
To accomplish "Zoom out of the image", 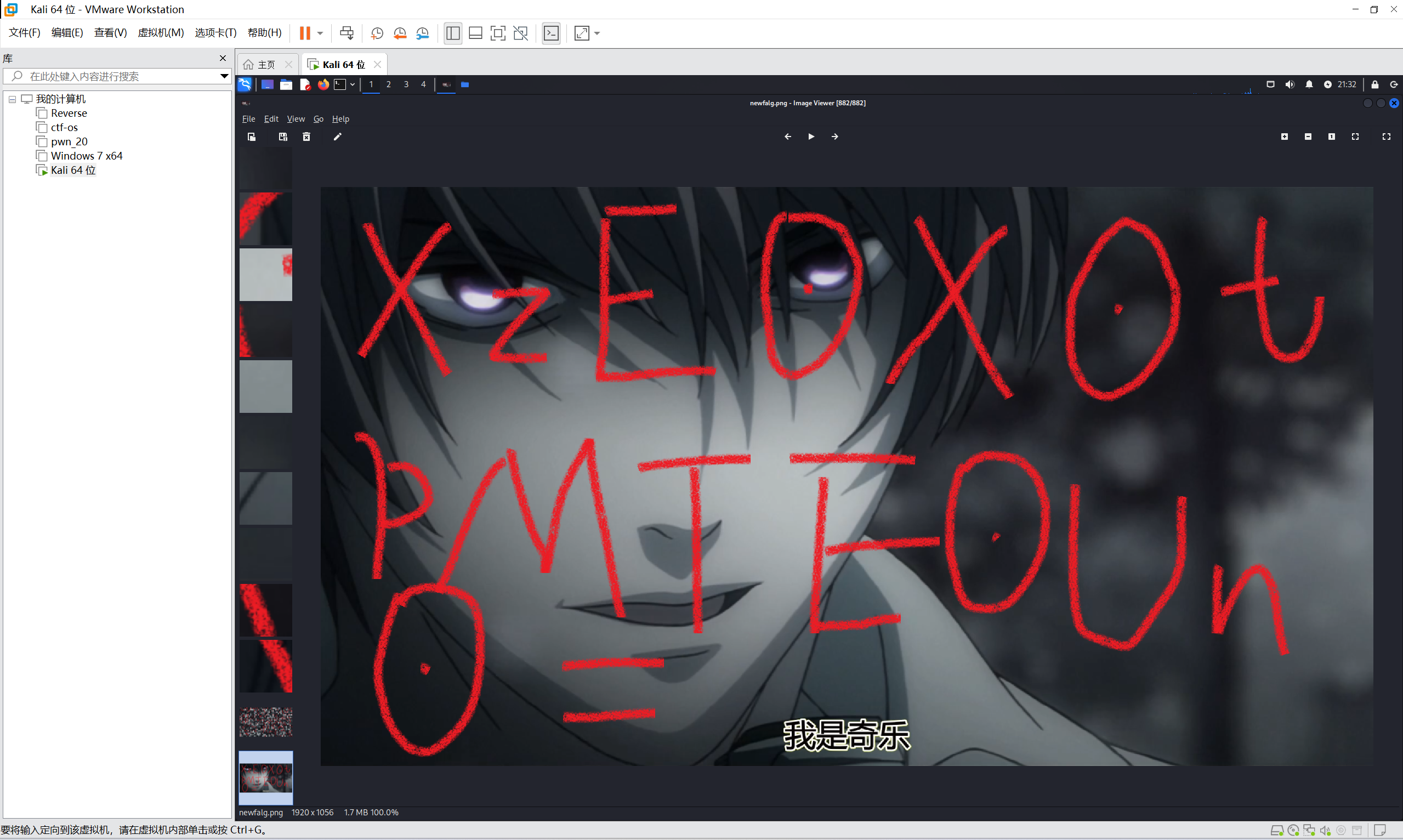I will 1308,137.
